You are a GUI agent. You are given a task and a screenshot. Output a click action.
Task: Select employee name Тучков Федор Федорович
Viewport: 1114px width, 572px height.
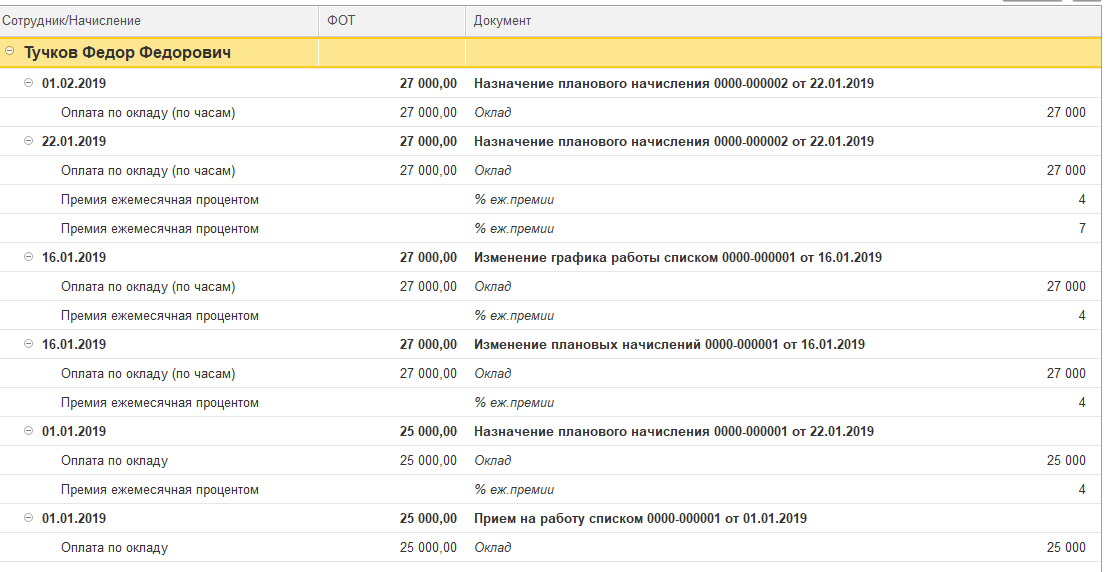(127, 52)
